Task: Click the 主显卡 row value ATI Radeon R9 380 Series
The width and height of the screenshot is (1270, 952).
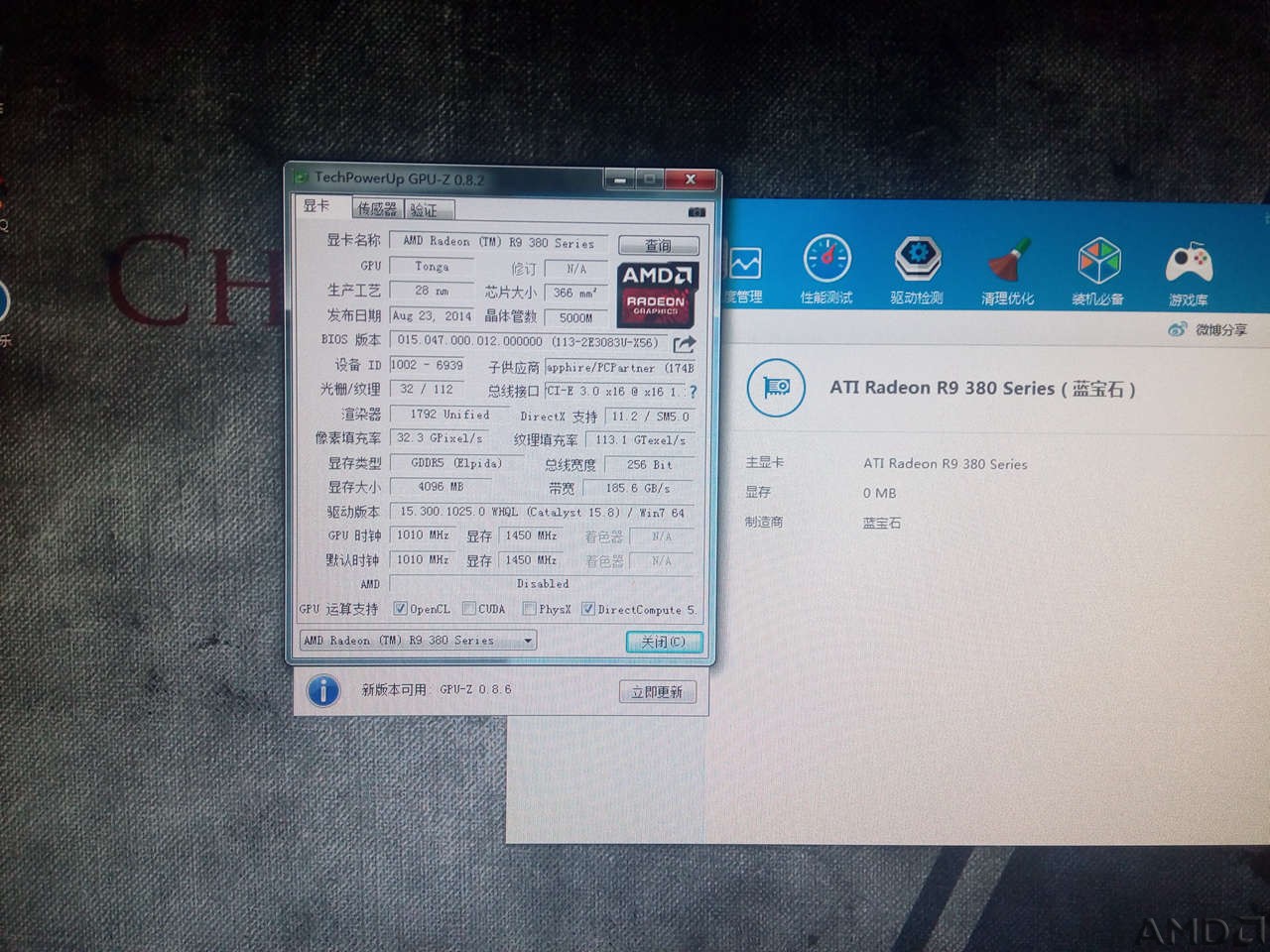Action: [946, 463]
